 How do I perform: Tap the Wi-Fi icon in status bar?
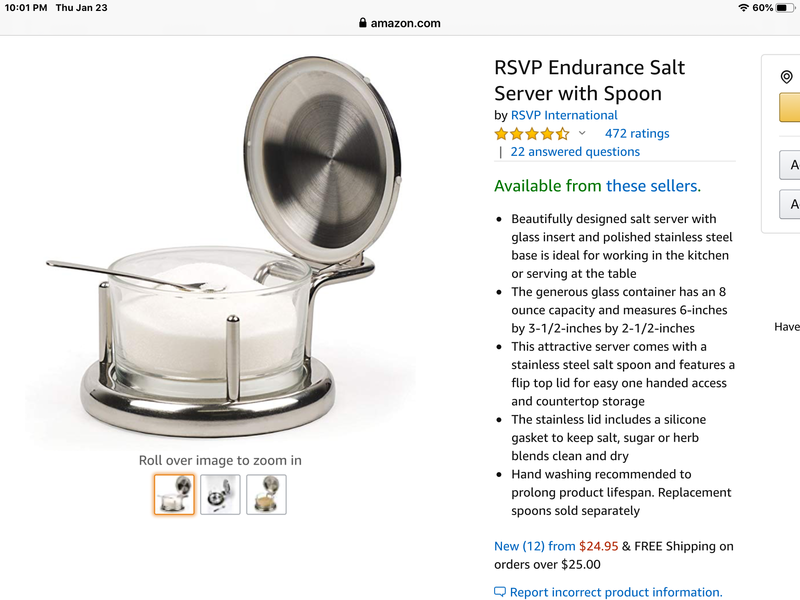(x=744, y=8)
